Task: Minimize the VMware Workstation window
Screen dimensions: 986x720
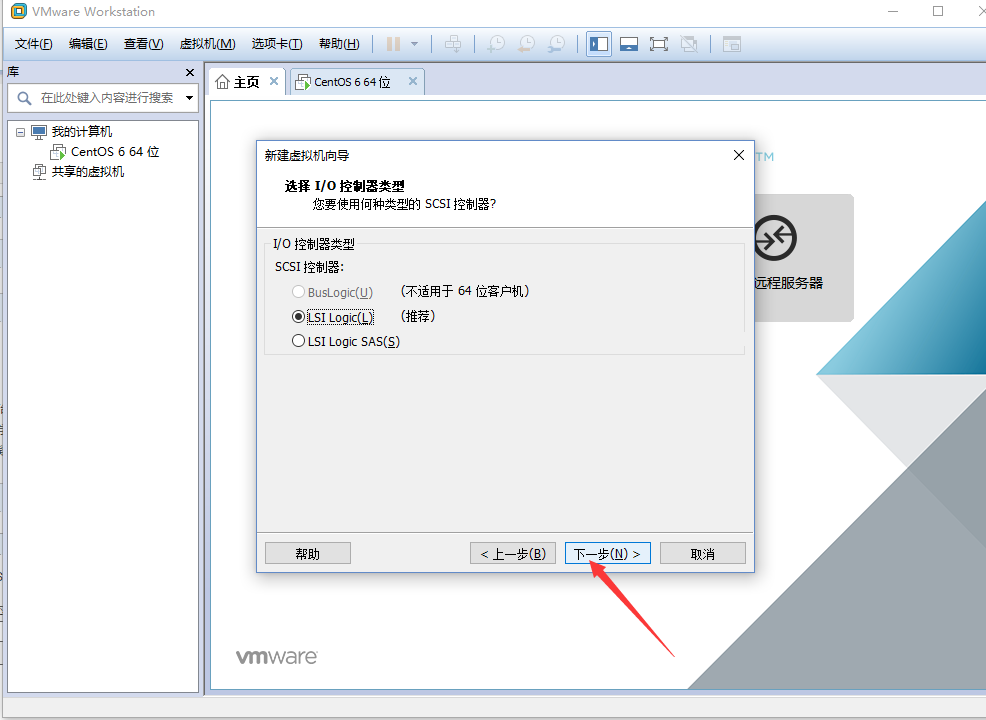Action: pos(893,11)
